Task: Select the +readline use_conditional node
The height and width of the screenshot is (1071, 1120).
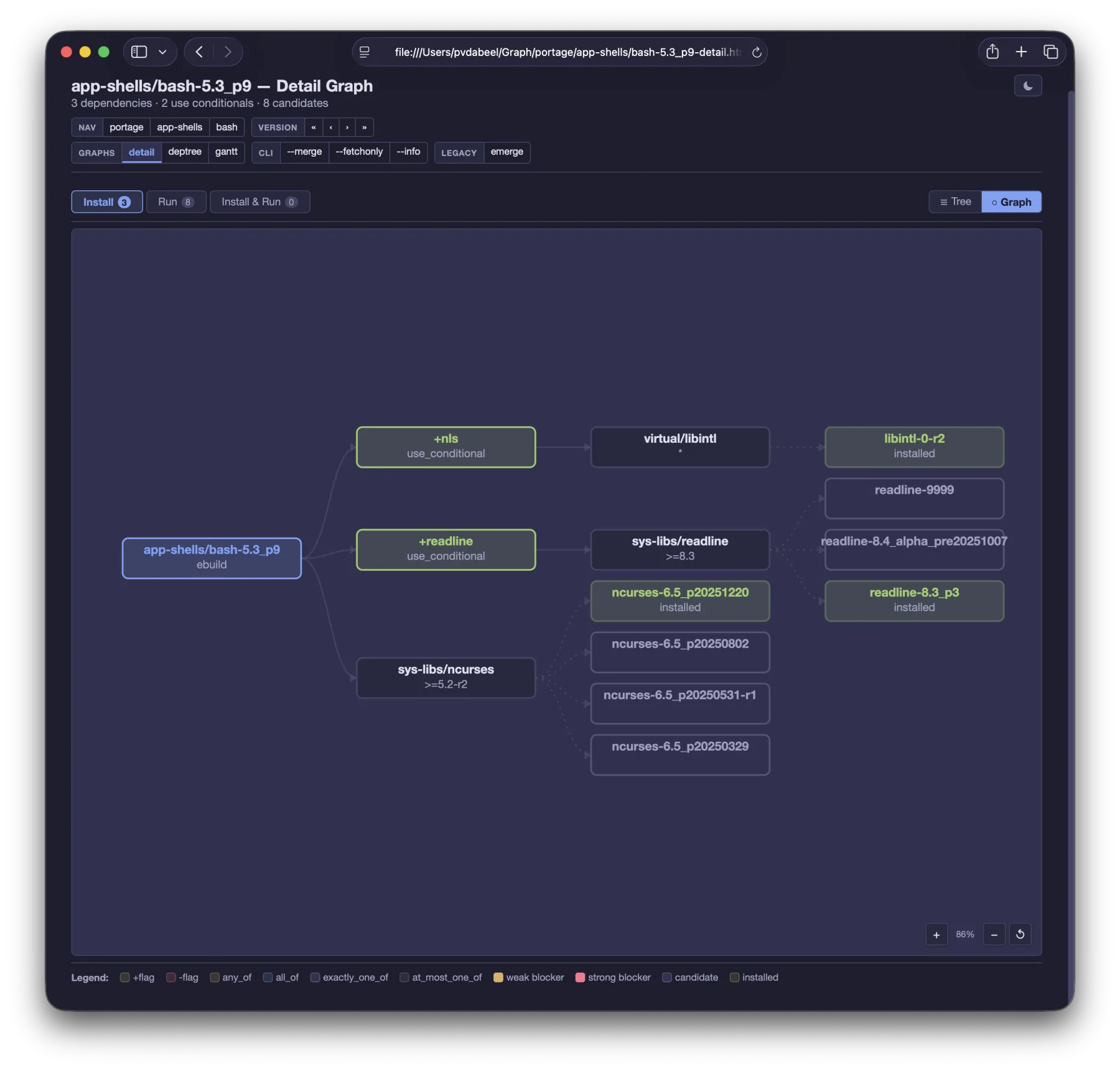Action: pyautogui.click(x=446, y=549)
